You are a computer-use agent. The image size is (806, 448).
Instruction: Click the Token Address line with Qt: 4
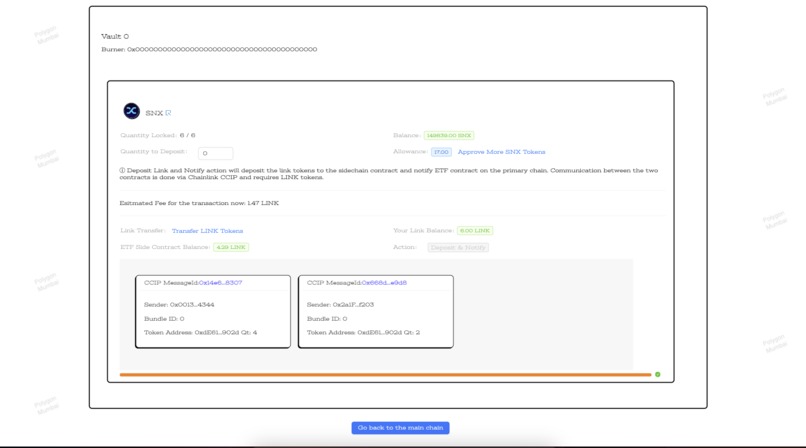[200, 332]
